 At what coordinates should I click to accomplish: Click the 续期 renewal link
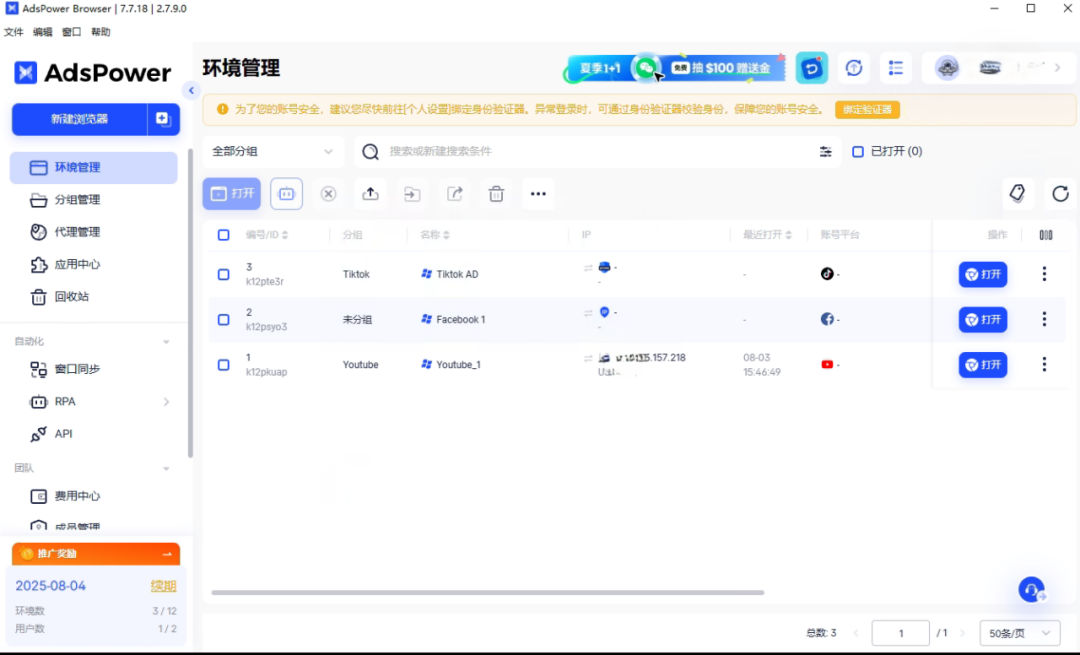163,585
